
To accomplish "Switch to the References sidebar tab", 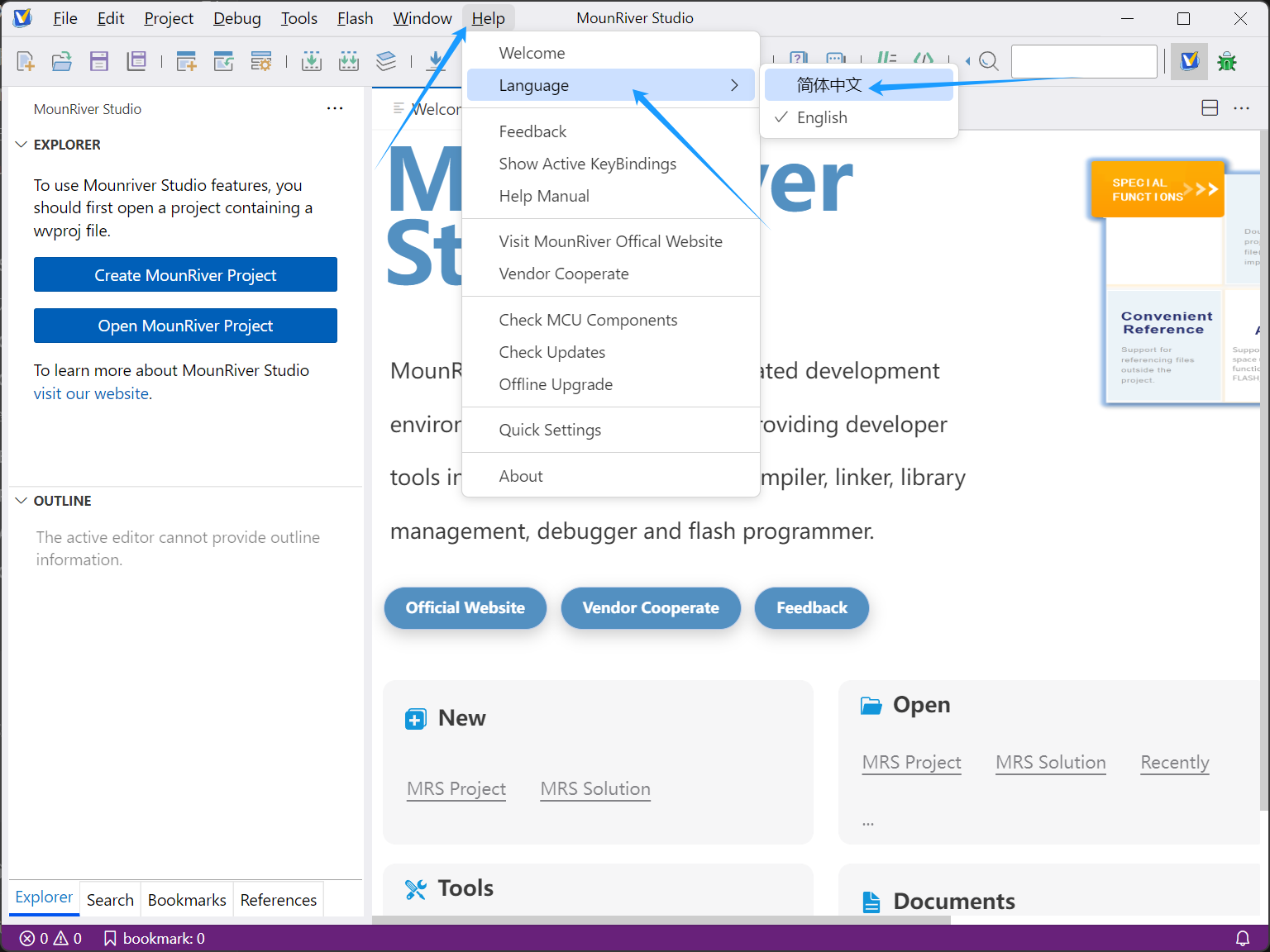I will (279, 900).
